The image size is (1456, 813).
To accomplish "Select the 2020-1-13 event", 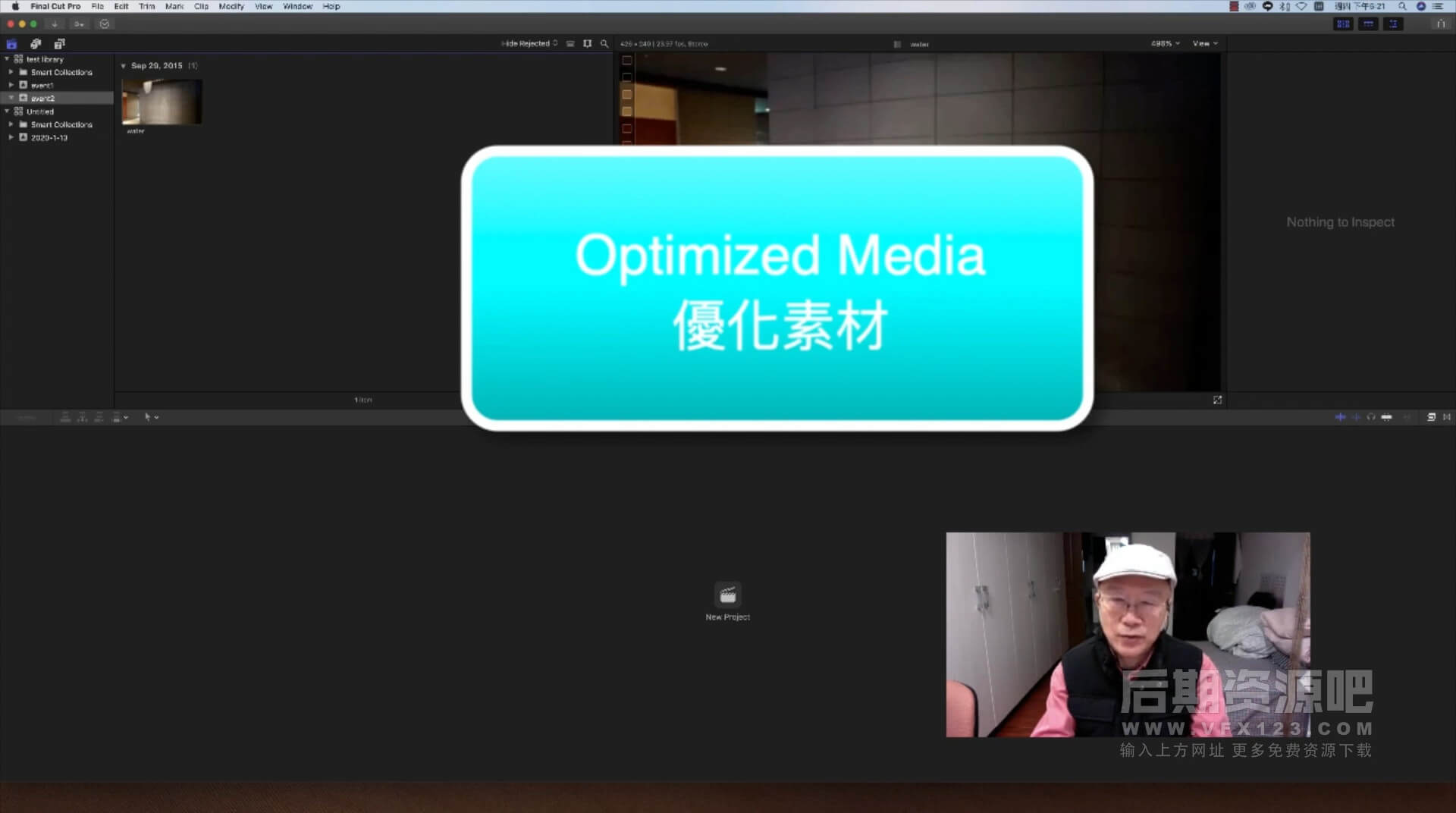I will point(49,138).
